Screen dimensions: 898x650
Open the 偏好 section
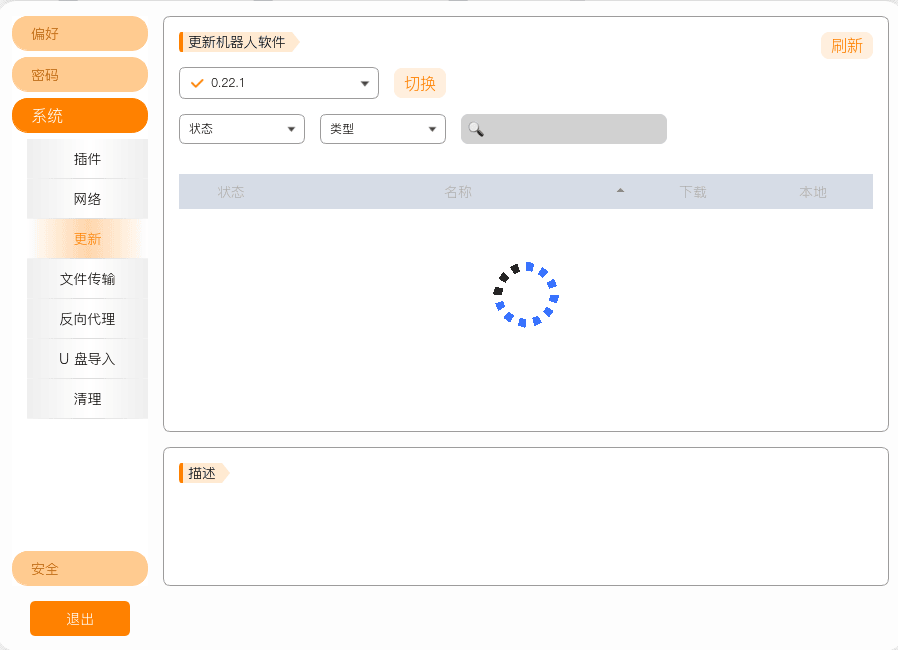(x=80, y=34)
